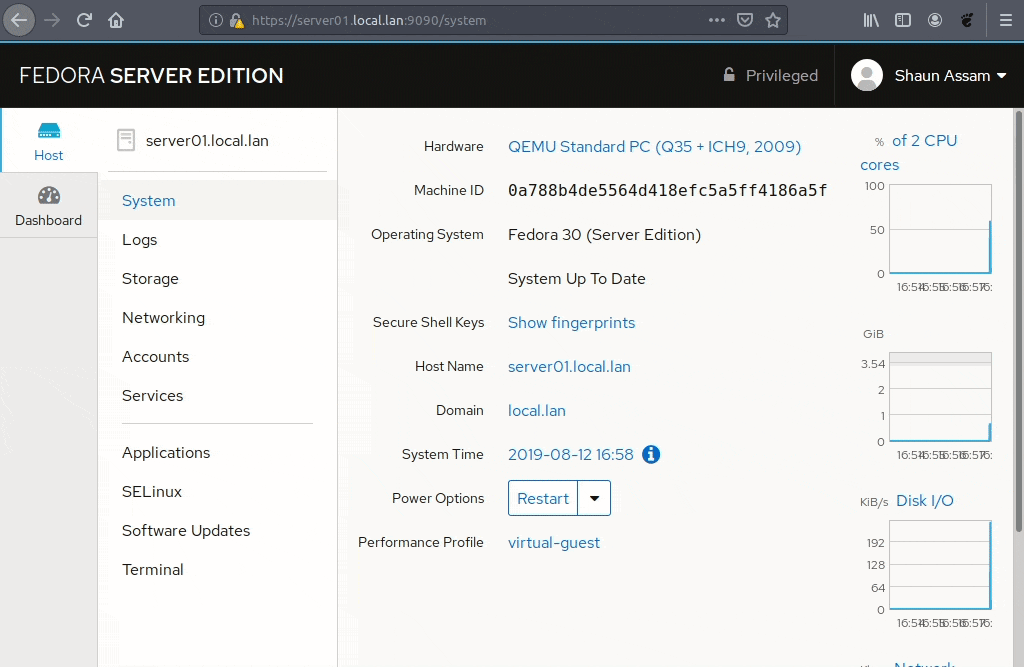Open page actions three-dot menu
Screen dimensions: 1024x667
coord(717,20)
